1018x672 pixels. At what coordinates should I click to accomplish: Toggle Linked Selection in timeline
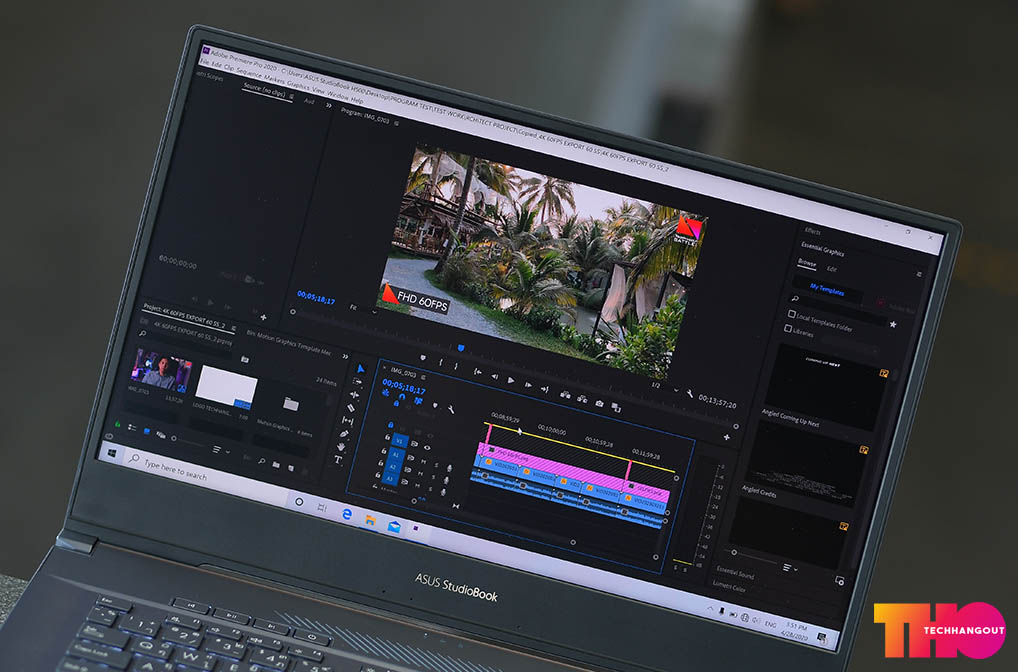click(418, 401)
